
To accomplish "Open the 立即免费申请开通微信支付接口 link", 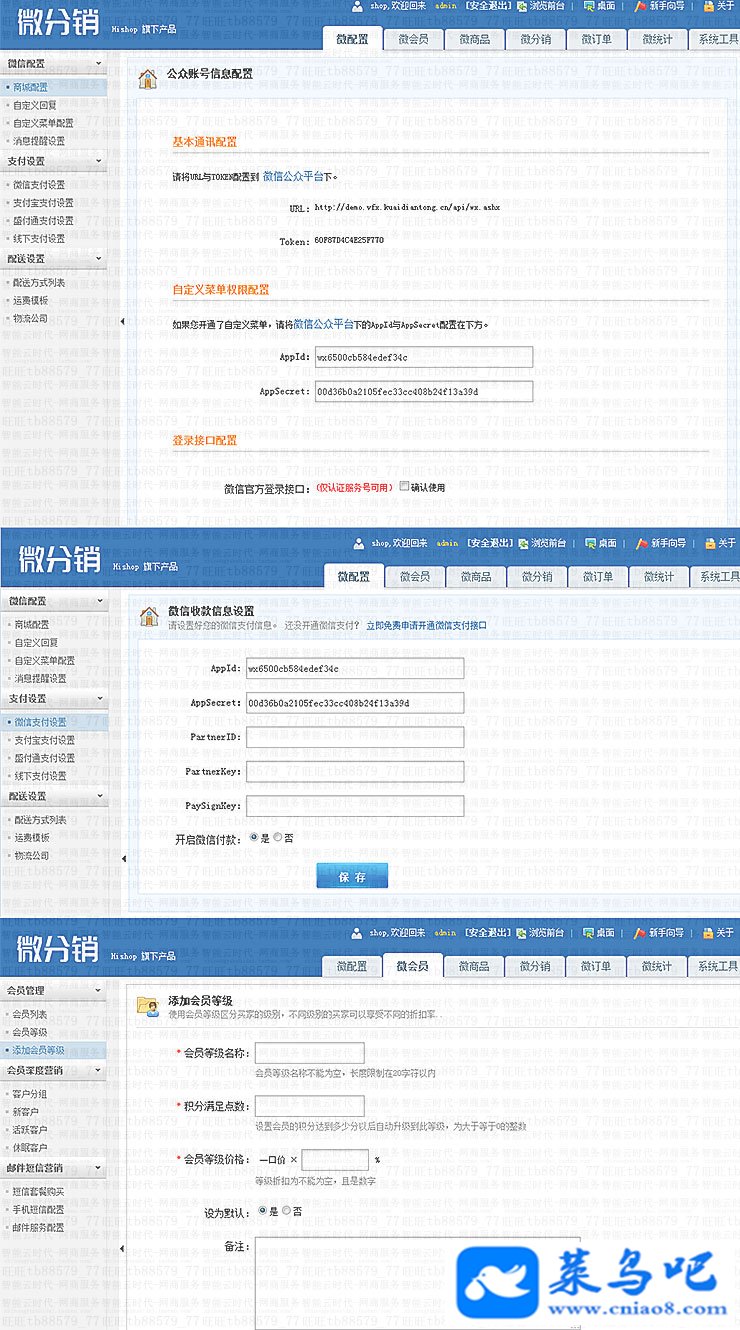I will (426, 625).
